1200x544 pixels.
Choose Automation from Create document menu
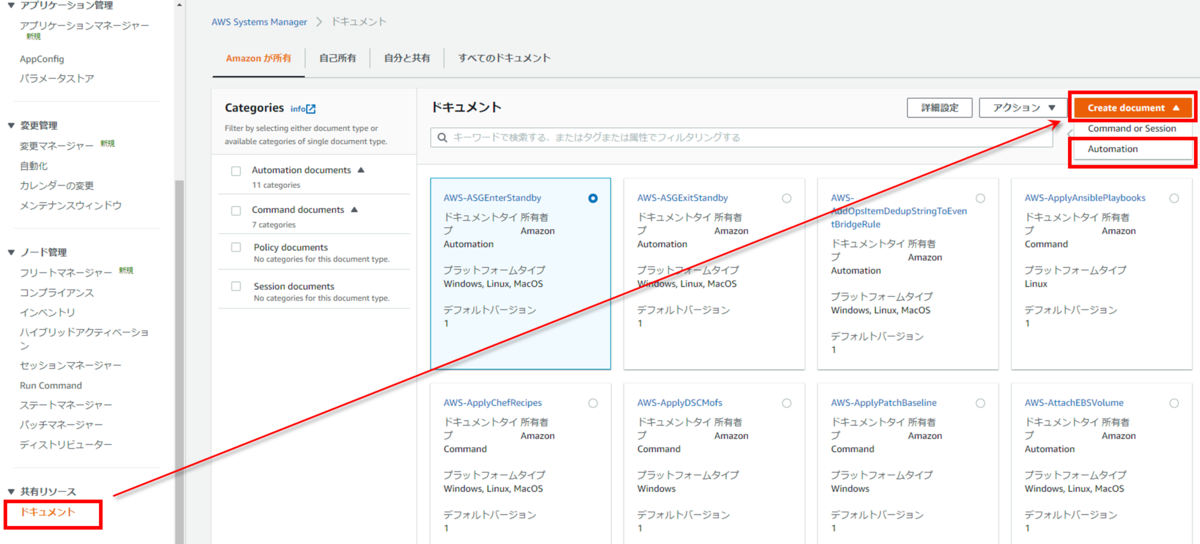pyautogui.click(x=1113, y=149)
